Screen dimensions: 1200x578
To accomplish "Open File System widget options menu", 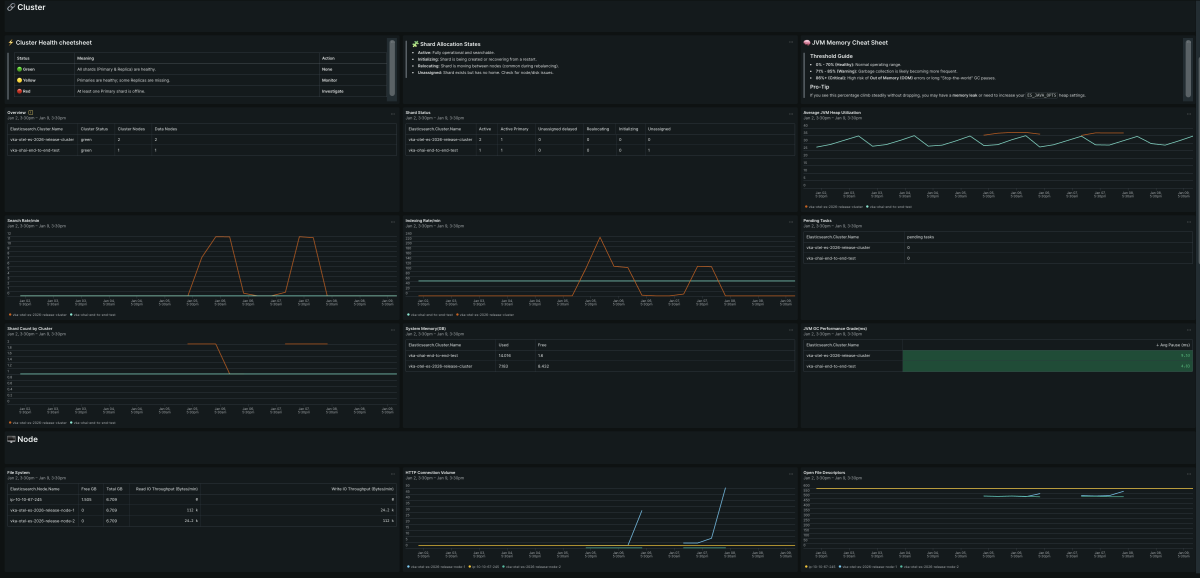I will click(x=392, y=472).
